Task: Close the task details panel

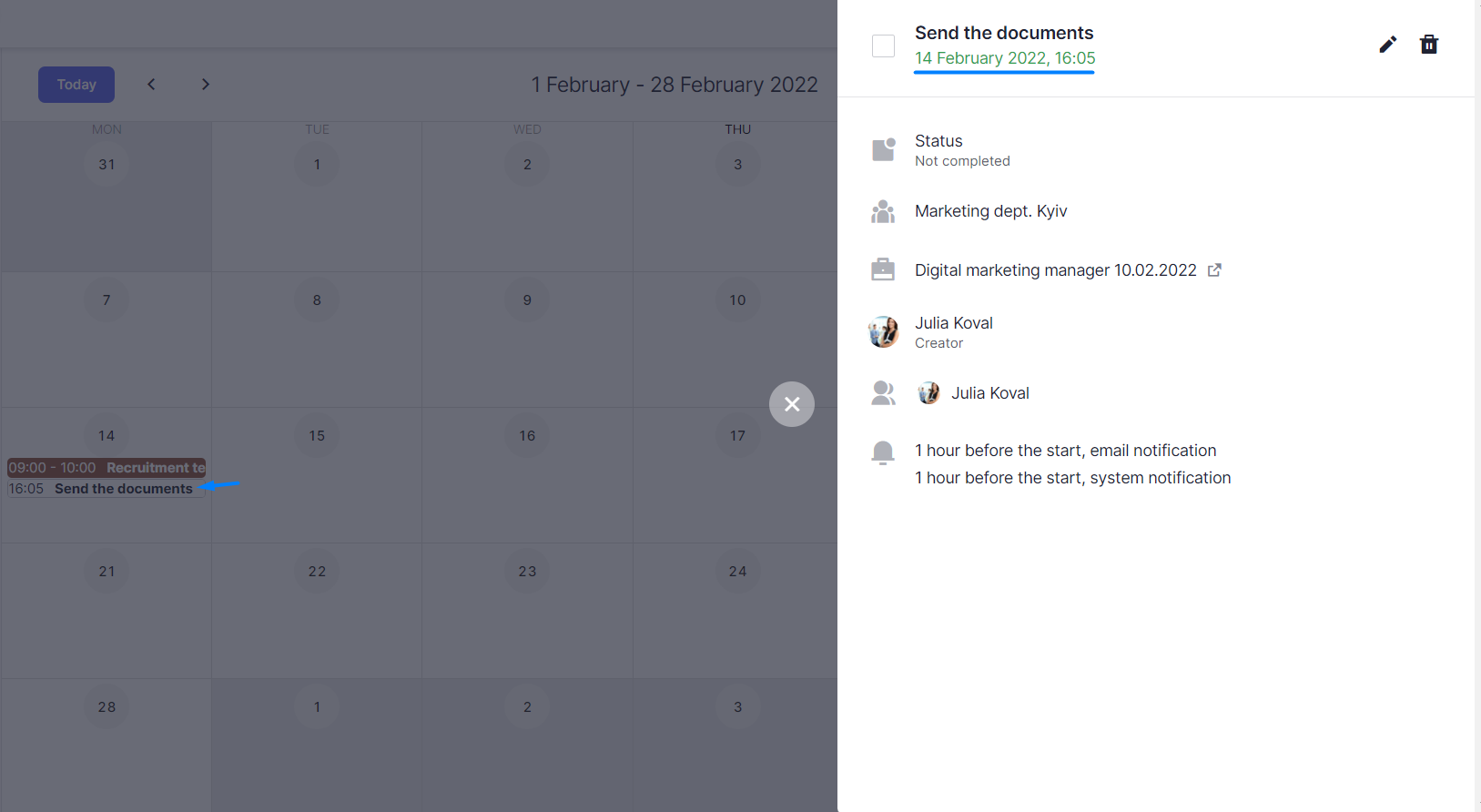Action: coord(792,404)
